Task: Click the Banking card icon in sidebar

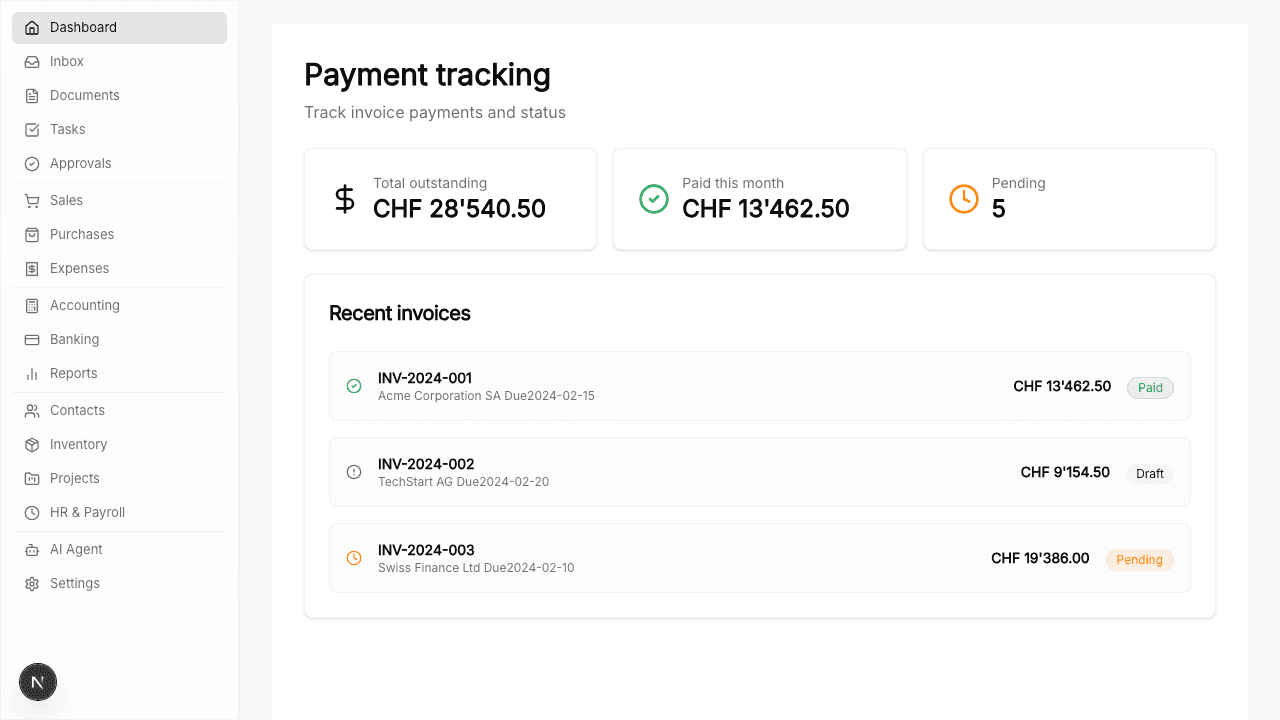Action: [32, 340]
